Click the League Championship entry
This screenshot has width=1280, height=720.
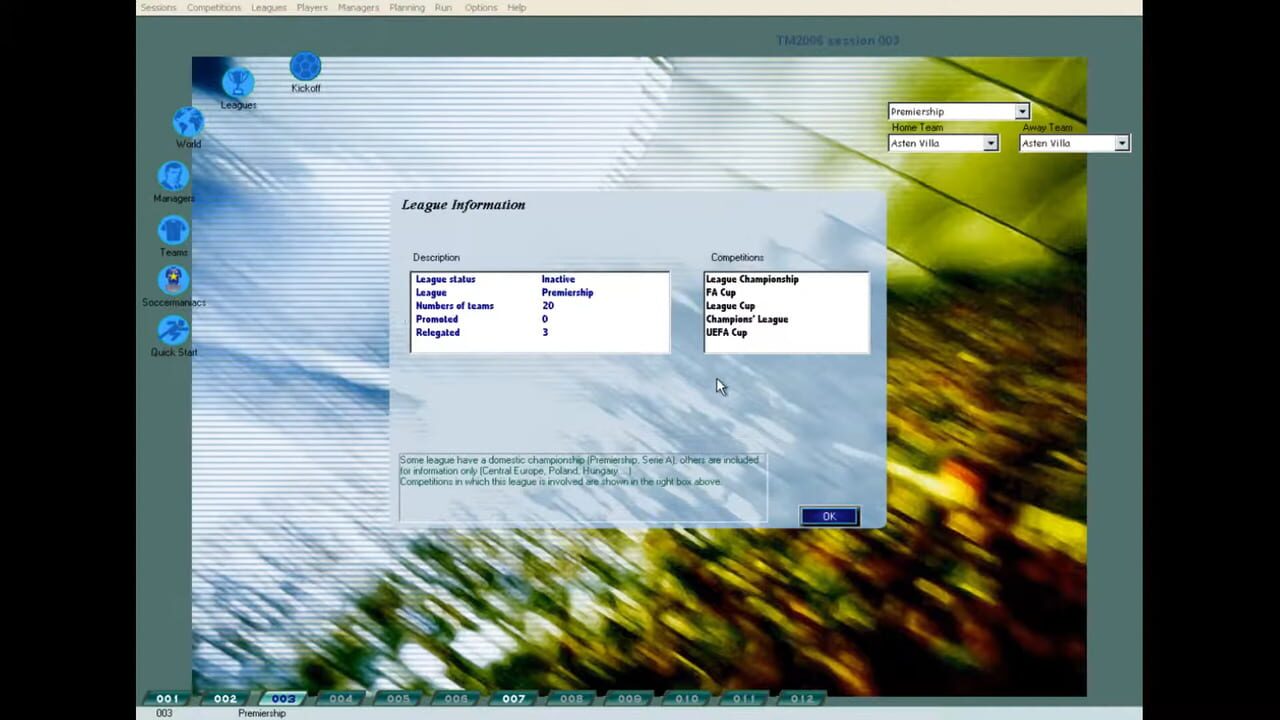(751, 279)
